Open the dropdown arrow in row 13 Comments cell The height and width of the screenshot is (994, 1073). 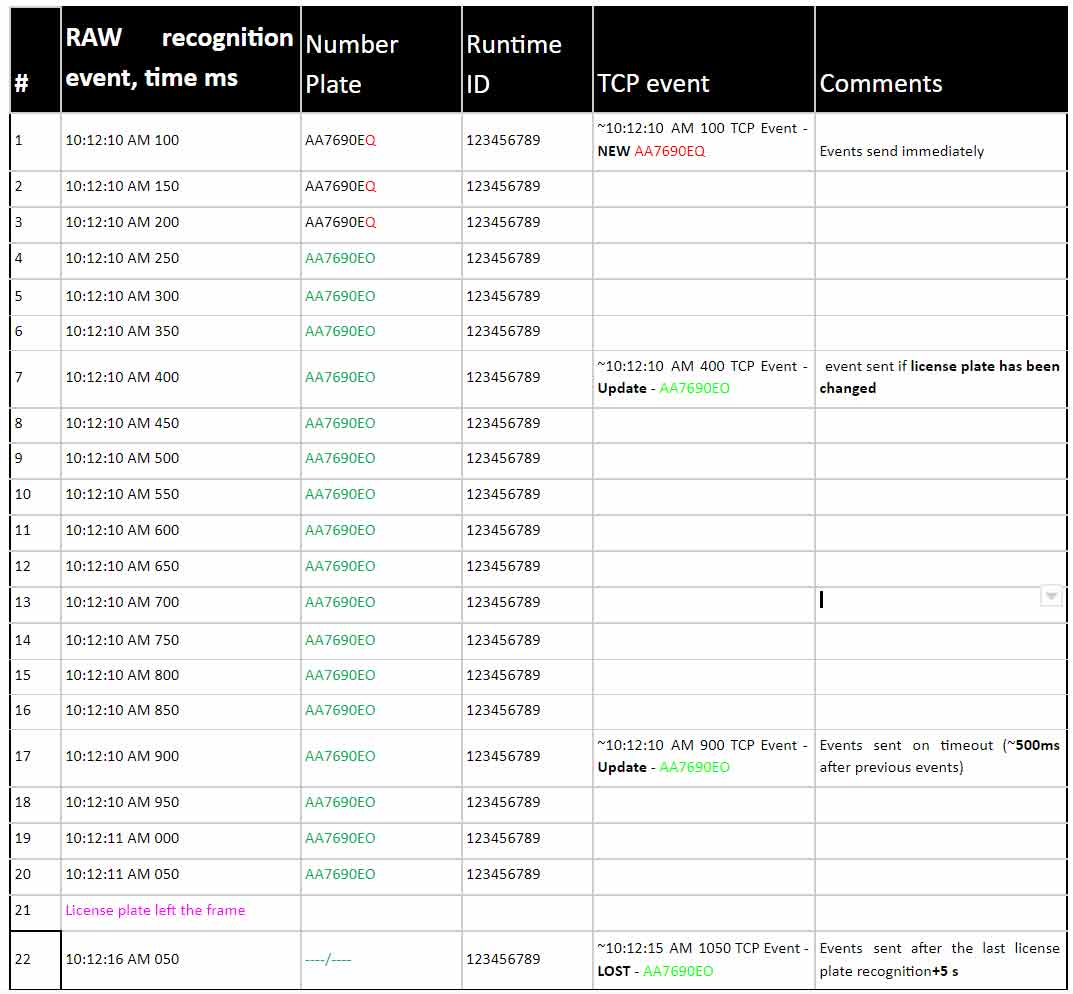[1051, 597]
